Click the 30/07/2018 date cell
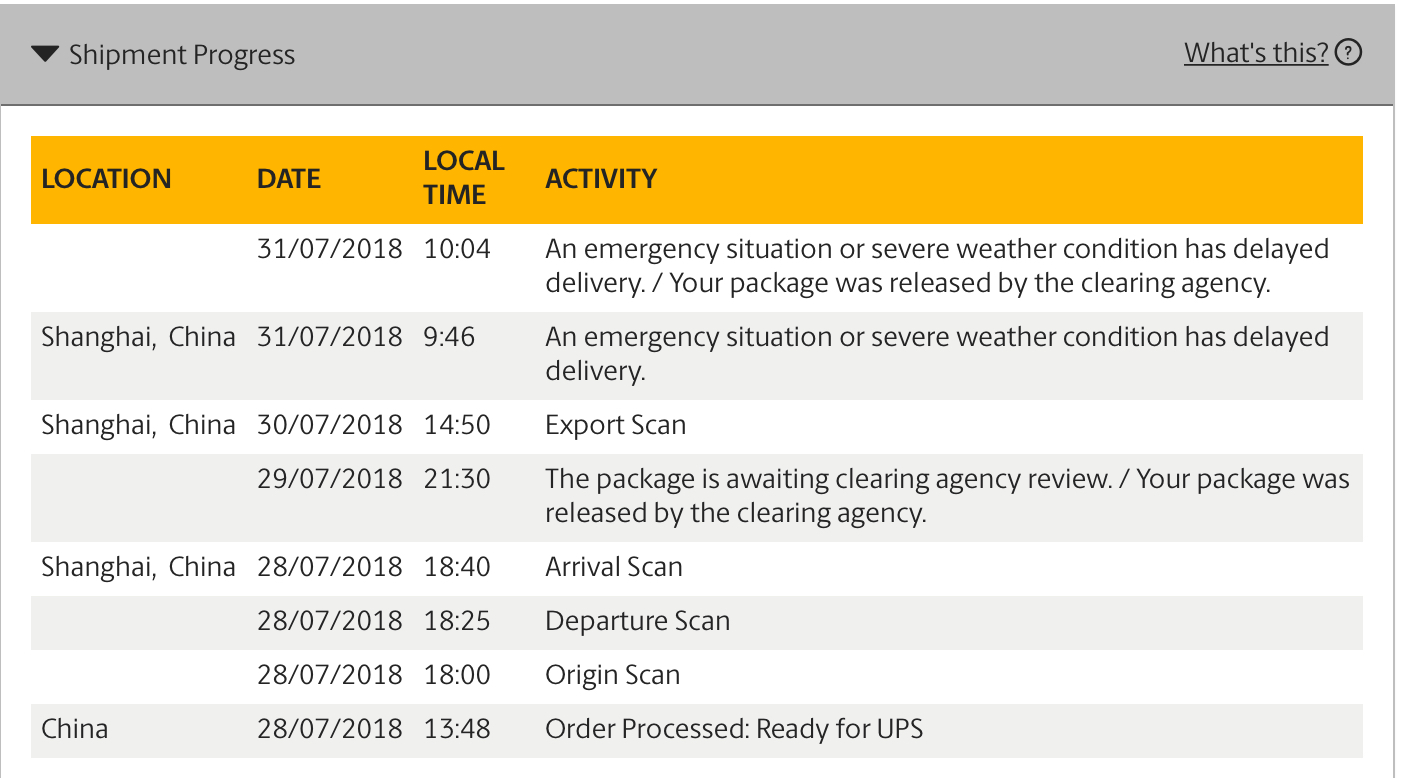The width and height of the screenshot is (1402, 778). 330,425
